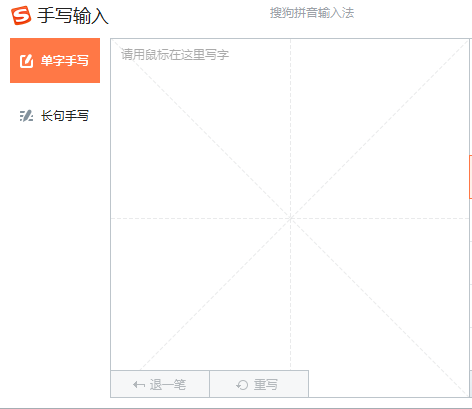Click the 请用鼠标在这里写字 placeholder text
This screenshot has width=472, height=409.
coord(175,55)
